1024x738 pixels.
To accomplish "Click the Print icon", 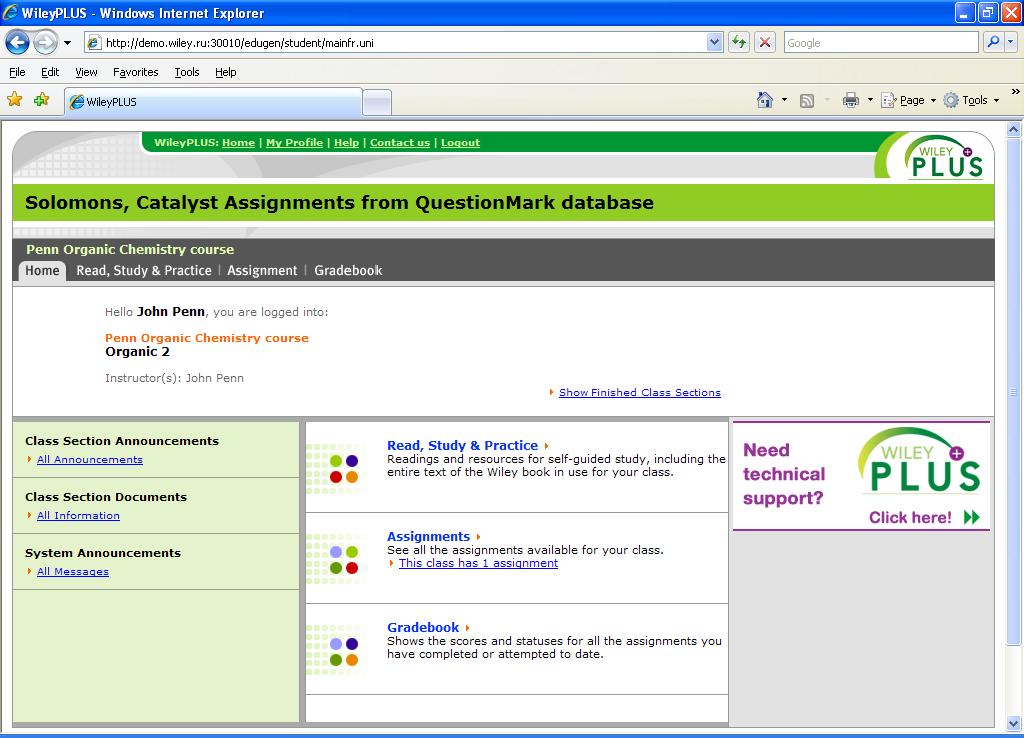I will point(851,100).
